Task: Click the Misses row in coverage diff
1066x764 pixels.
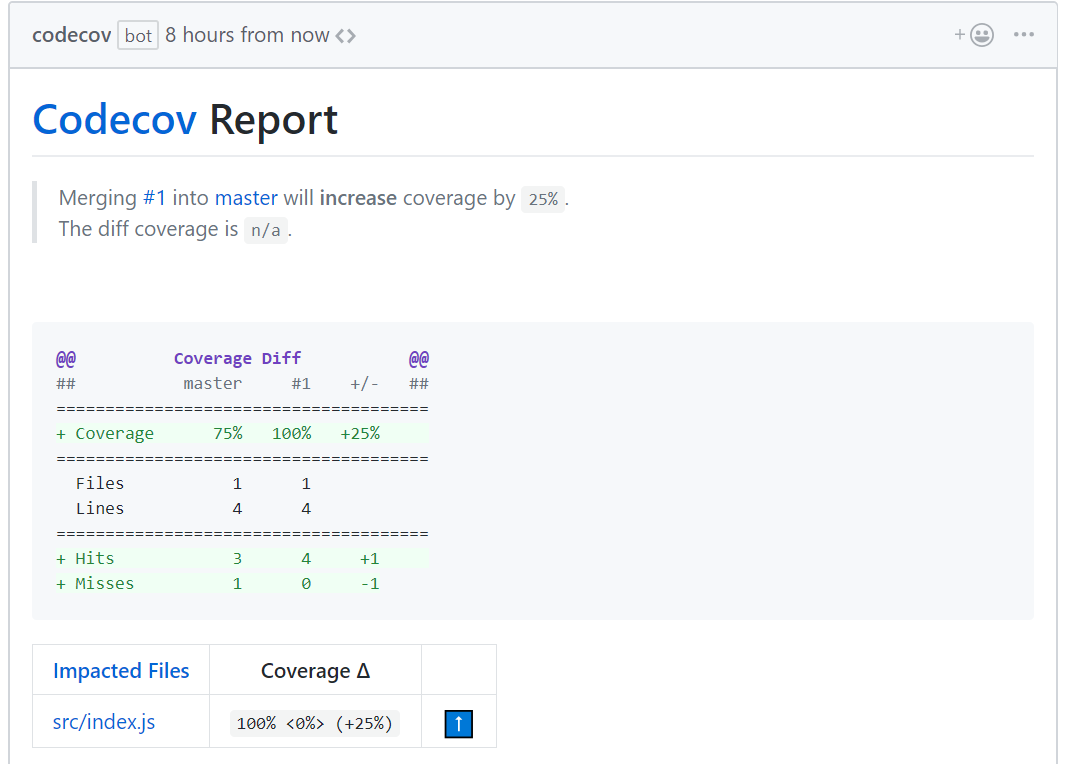Action: click(243, 584)
